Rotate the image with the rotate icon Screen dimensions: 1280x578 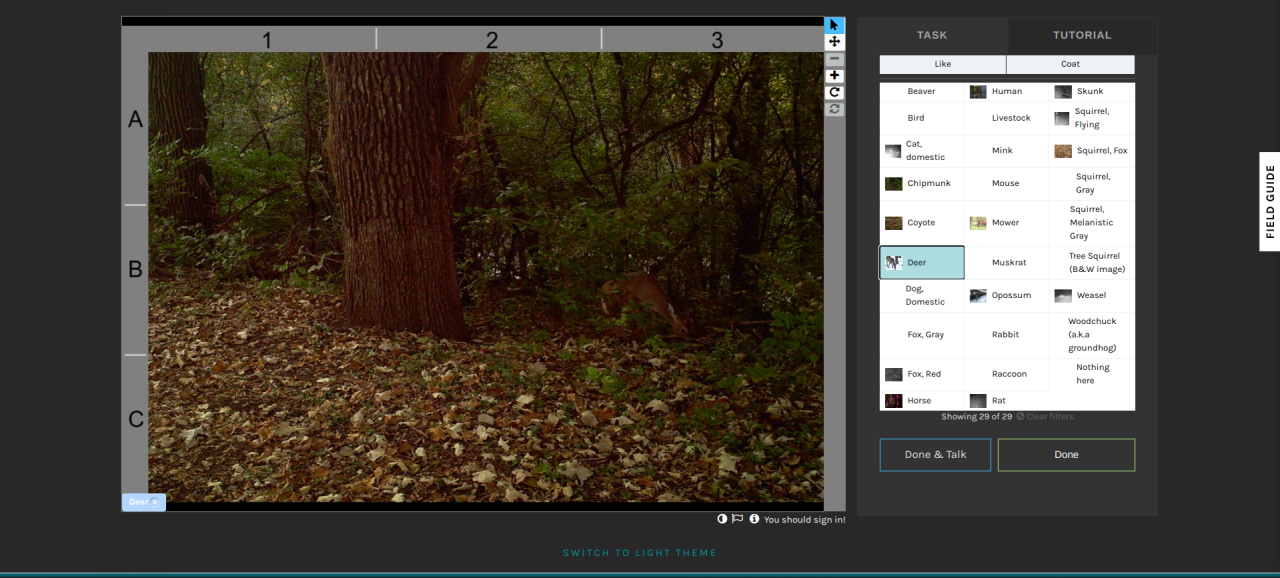[834, 92]
